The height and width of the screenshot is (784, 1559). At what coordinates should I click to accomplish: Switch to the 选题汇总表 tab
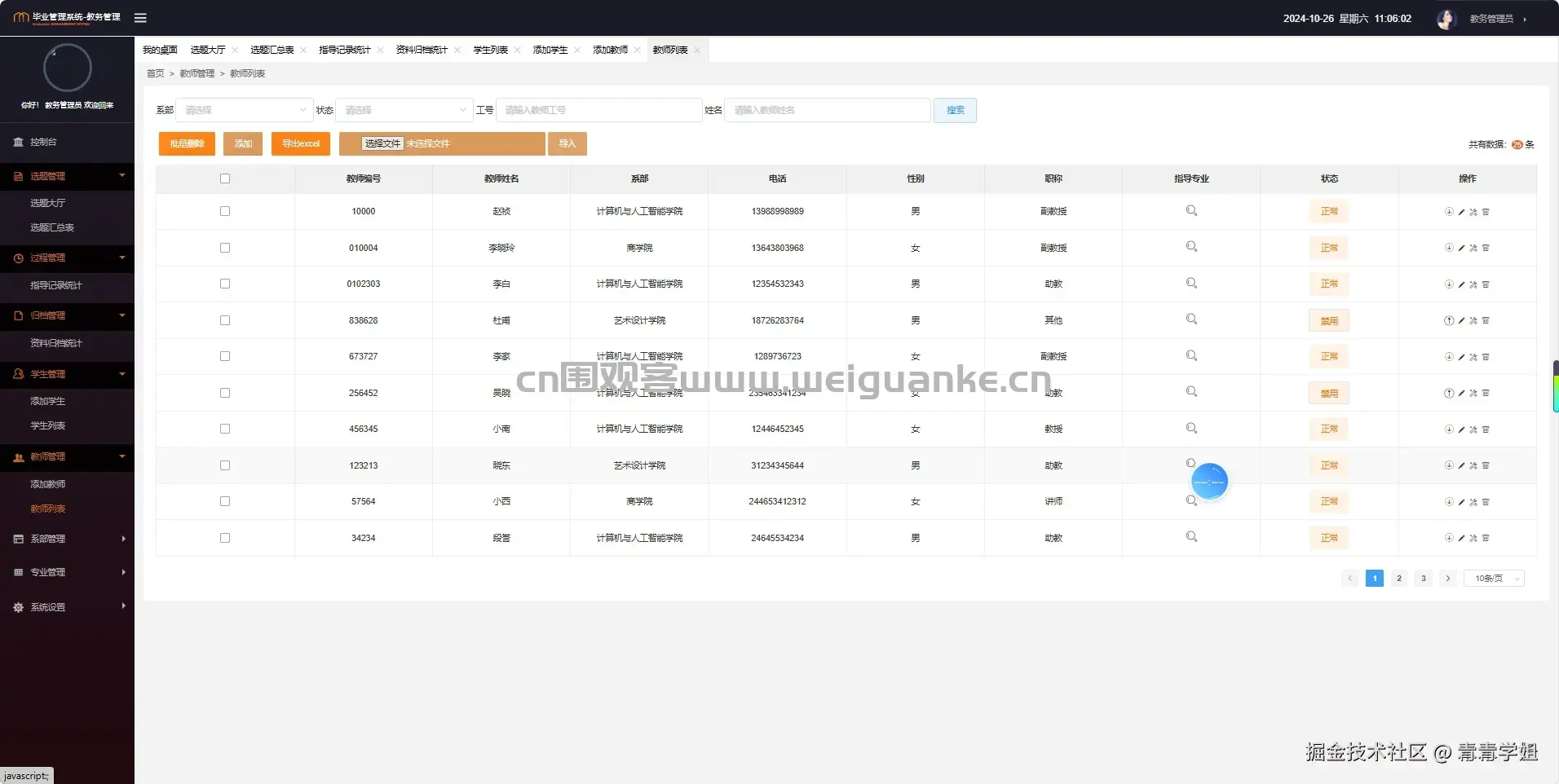click(272, 51)
